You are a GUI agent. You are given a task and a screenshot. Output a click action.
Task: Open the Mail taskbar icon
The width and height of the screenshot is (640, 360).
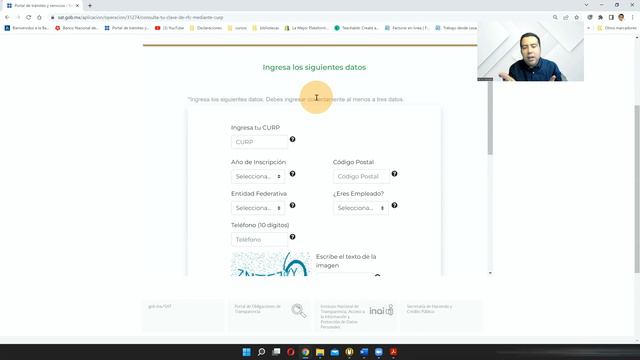pyautogui.click(x=335, y=352)
